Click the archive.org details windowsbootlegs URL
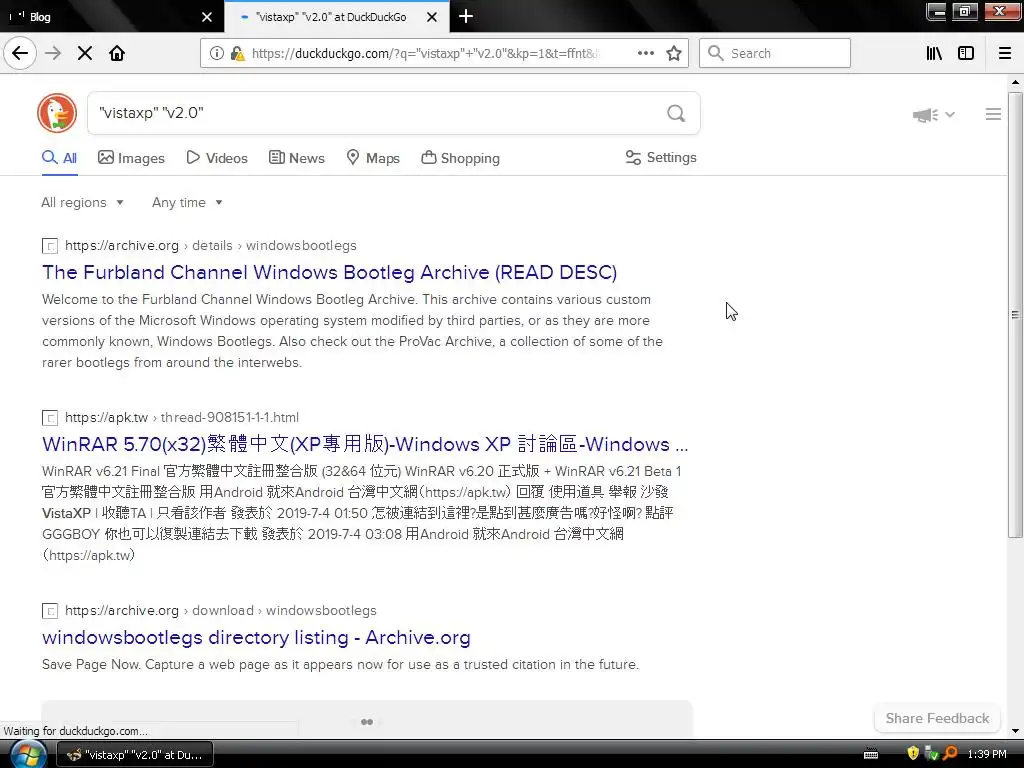The image size is (1024, 768). point(210,246)
